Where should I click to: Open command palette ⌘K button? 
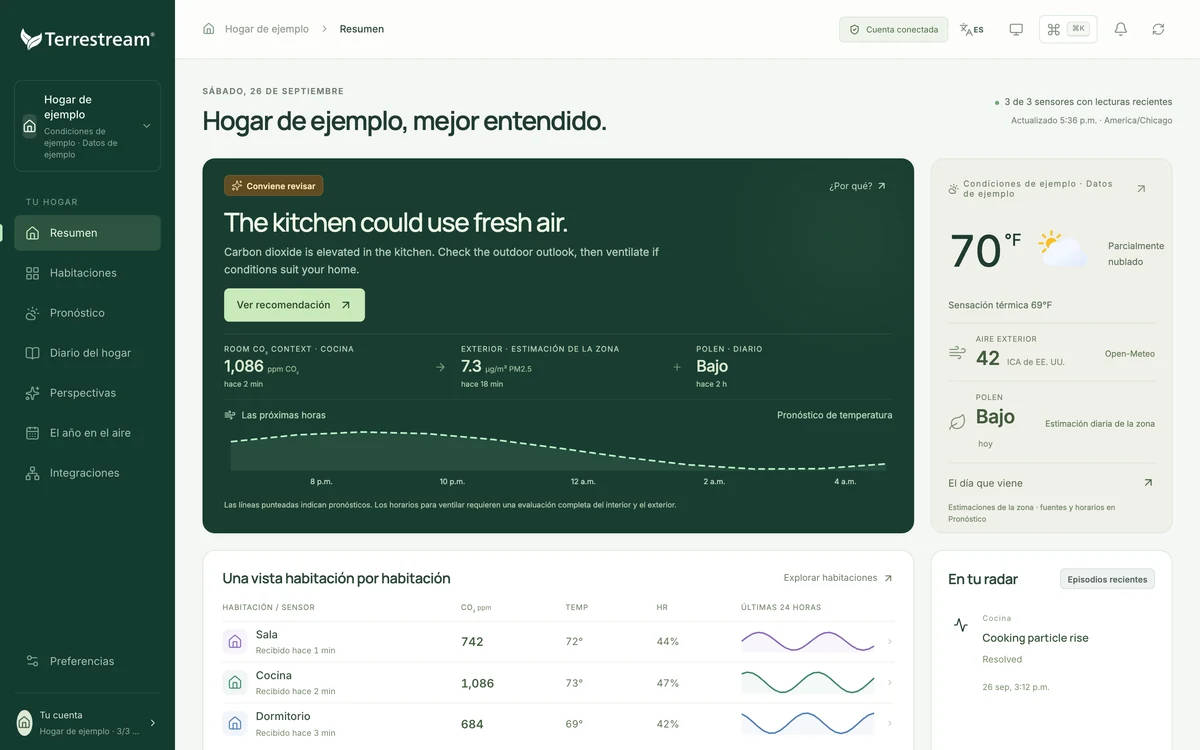[1068, 29]
